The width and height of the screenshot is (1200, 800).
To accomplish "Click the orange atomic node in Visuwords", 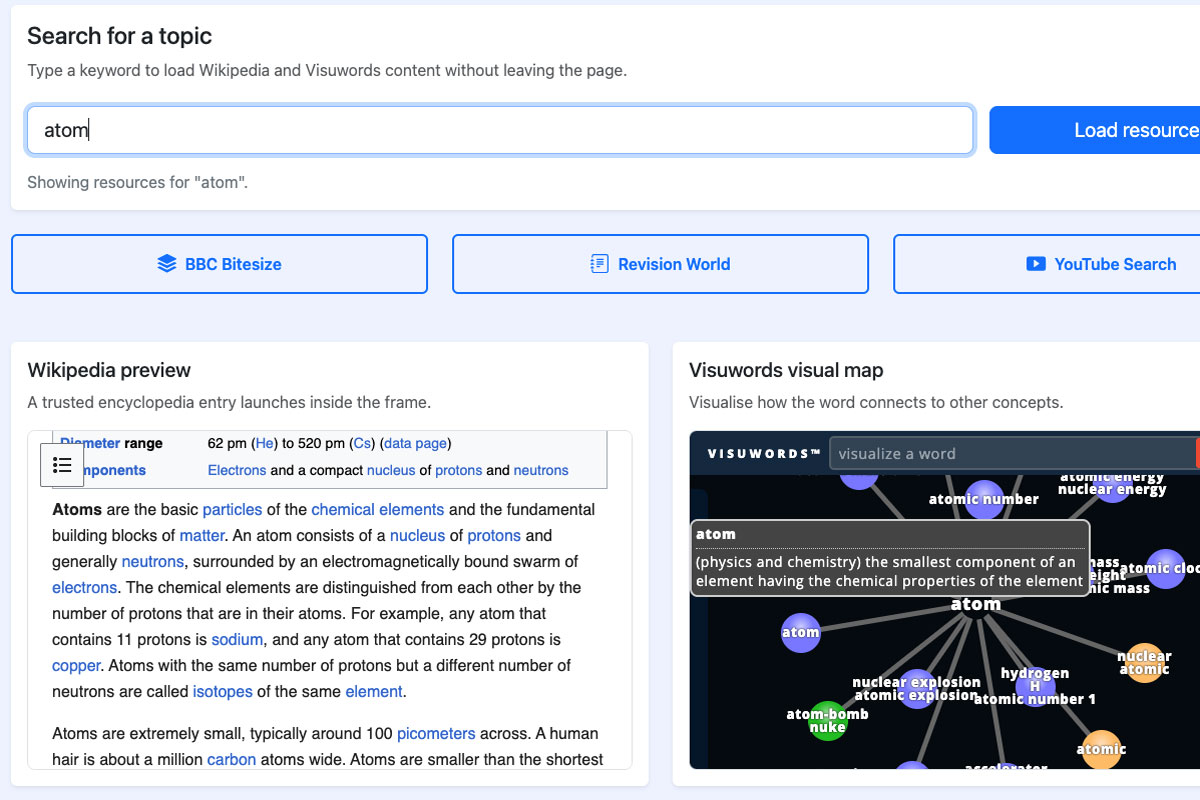I will 1101,749.
